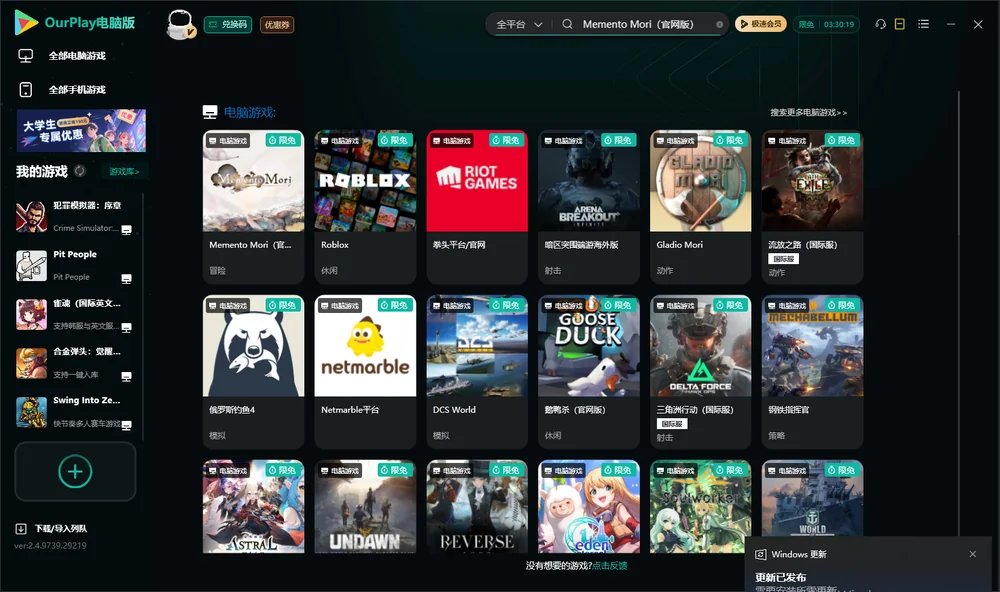This screenshot has height=592, width=1000.
Task: Click PC icon on Crime Simulator row
Action: (126, 230)
